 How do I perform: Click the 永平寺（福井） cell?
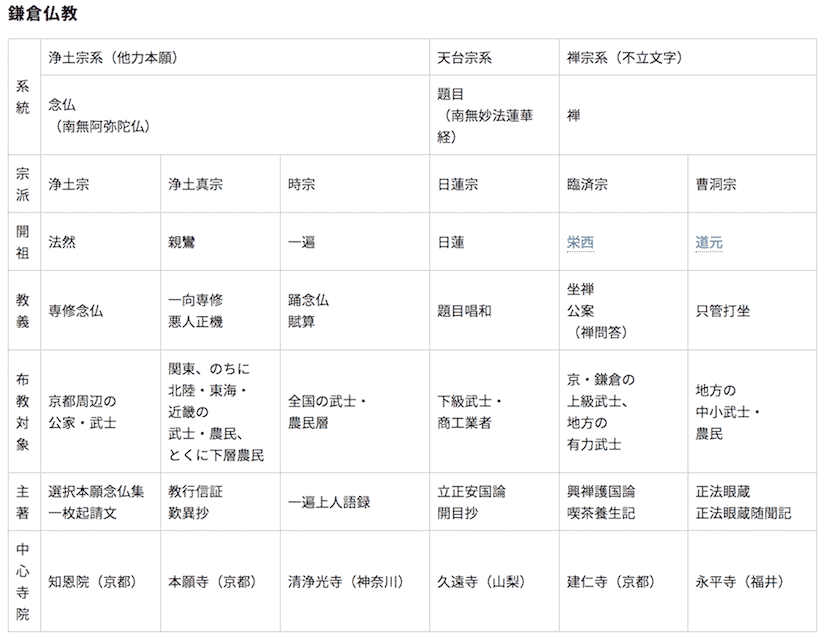click(x=752, y=581)
